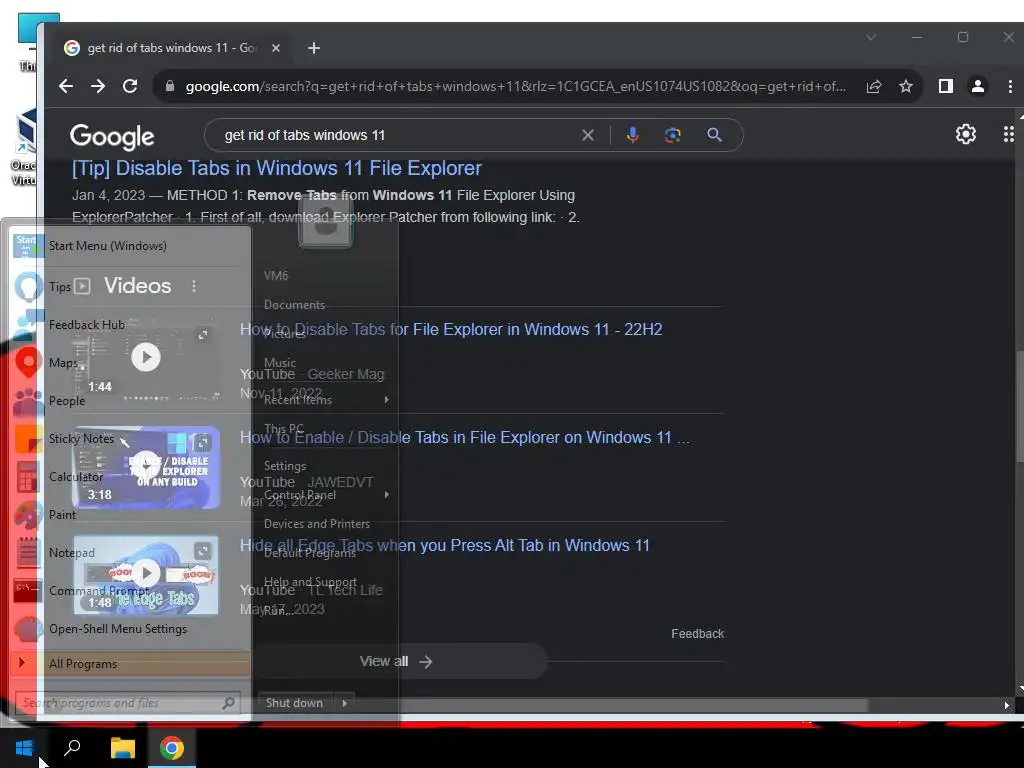This screenshot has height=768, width=1024.
Task: Open a new Chrome tab
Action: 313,48
